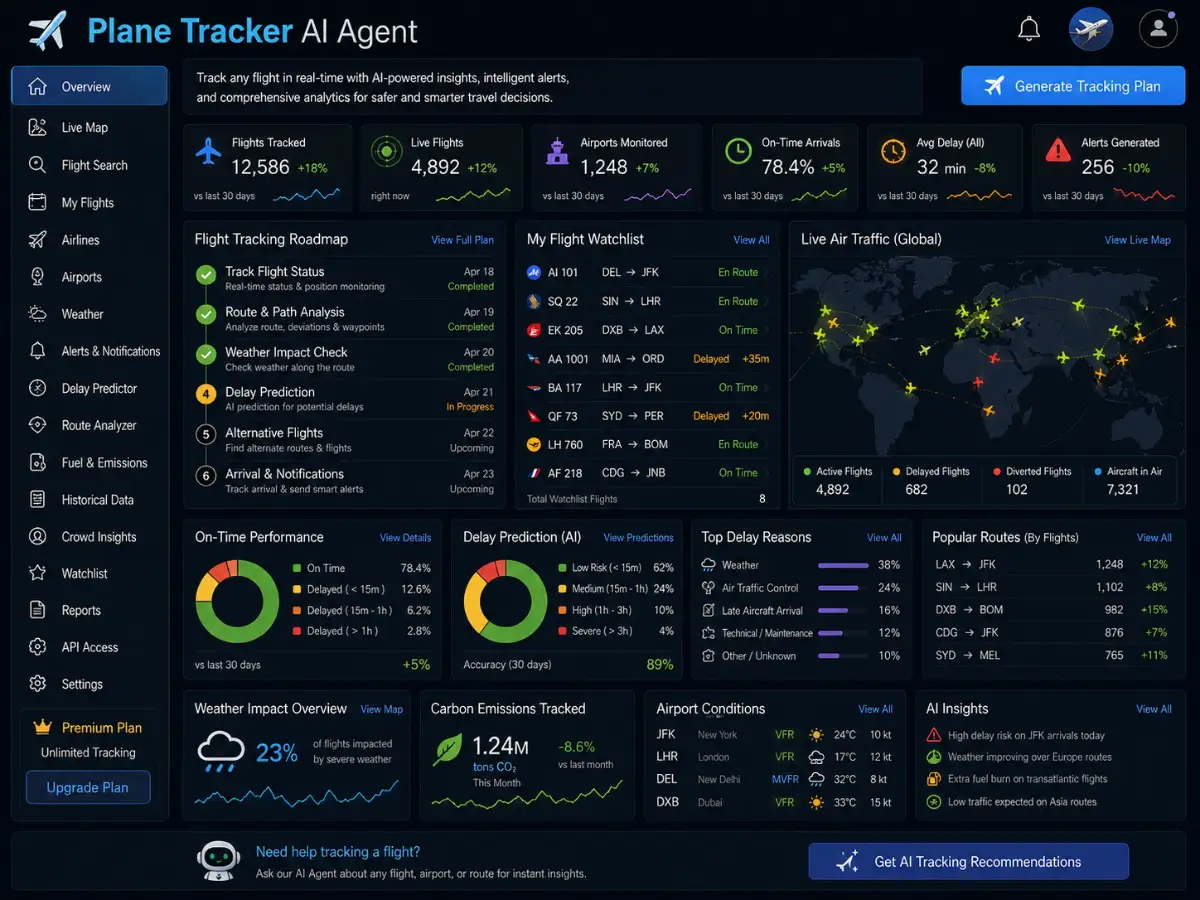Image resolution: width=1200 pixels, height=900 pixels.
Task: Click the On-Time Performance donut chart
Action: coord(237,601)
